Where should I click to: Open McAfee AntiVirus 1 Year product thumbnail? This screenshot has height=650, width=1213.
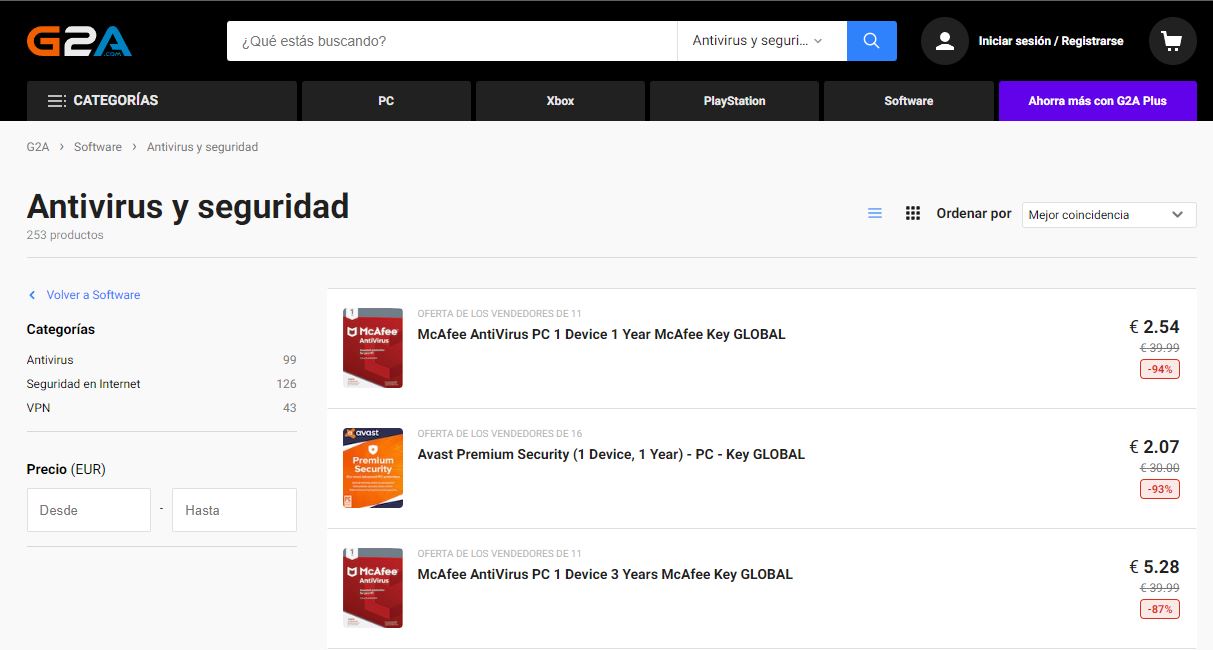(x=372, y=348)
